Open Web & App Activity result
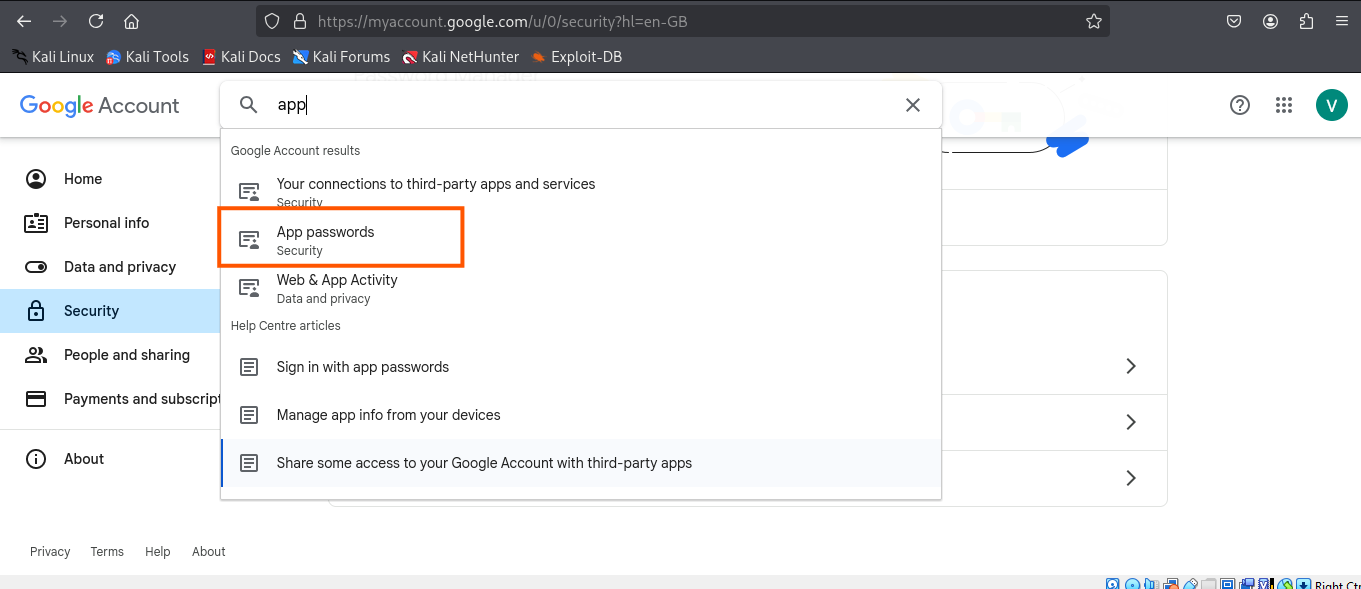This screenshot has width=1361, height=589. (x=581, y=288)
